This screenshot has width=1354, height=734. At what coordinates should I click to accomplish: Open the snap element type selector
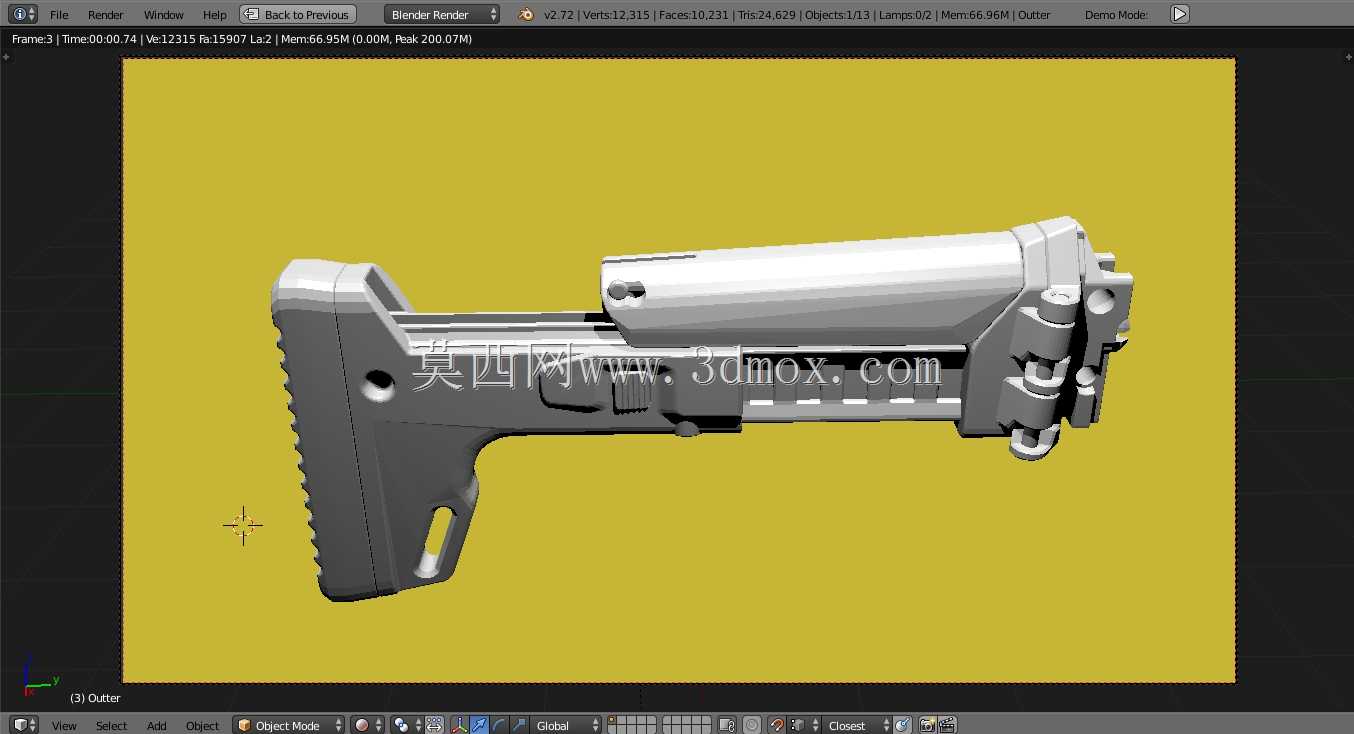(x=804, y=725)
